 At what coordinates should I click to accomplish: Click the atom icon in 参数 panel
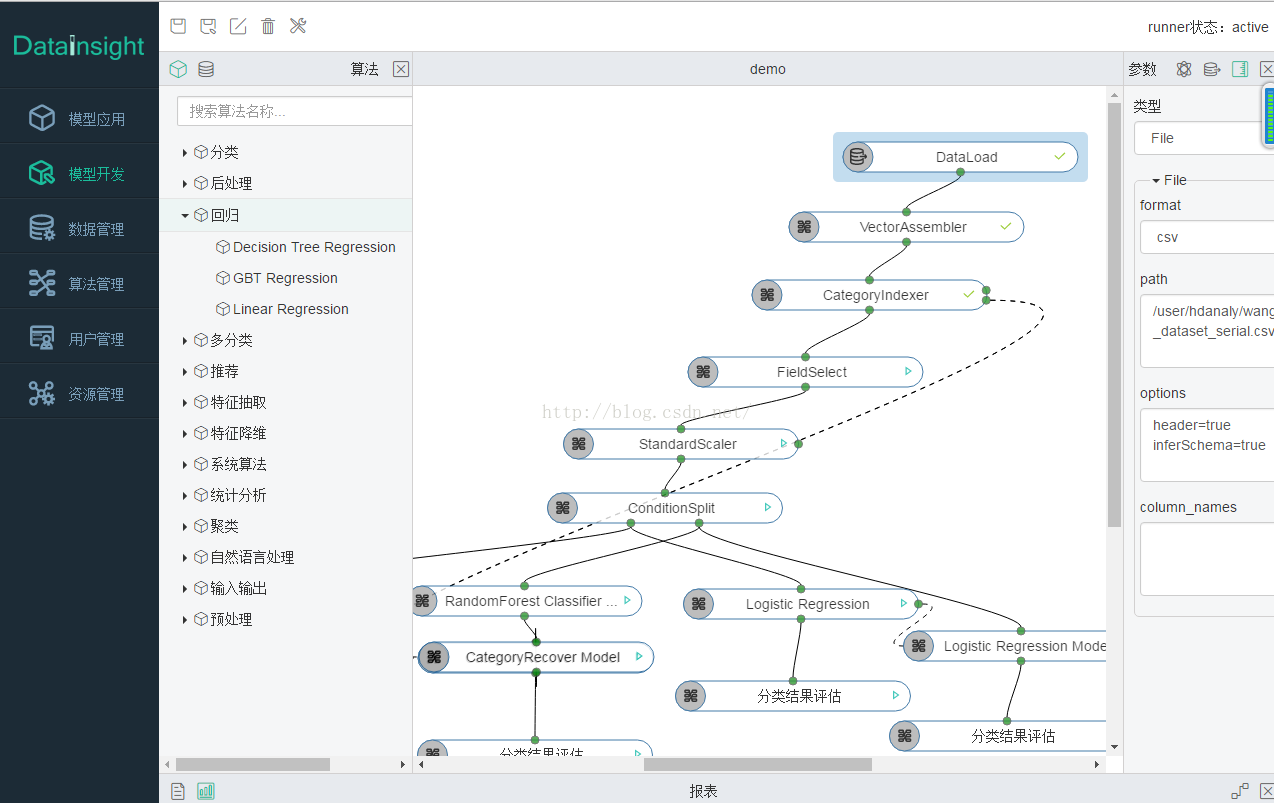point(1184,69)
